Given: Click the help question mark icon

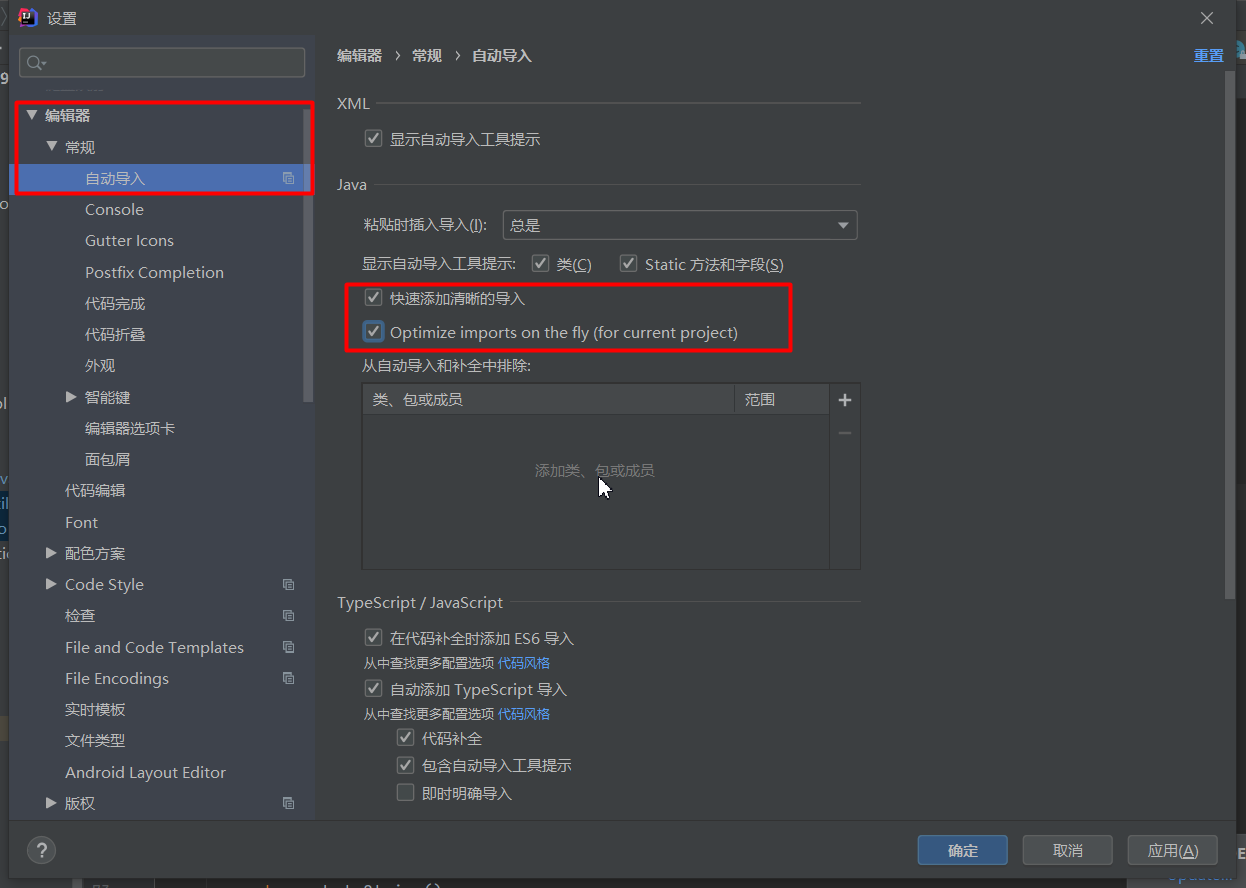Looking at the screenshot, I should [41, 850].
